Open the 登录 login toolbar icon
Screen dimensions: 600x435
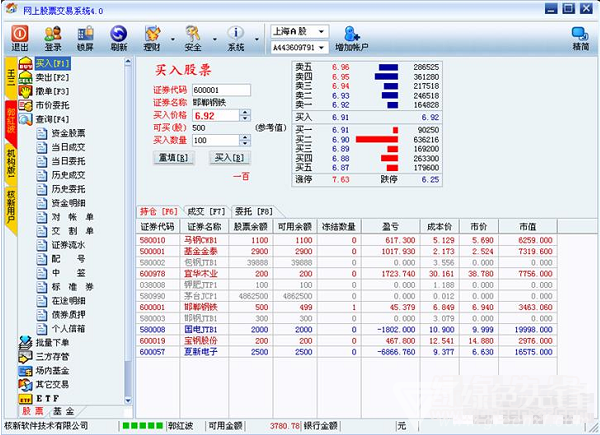point(53,38)
